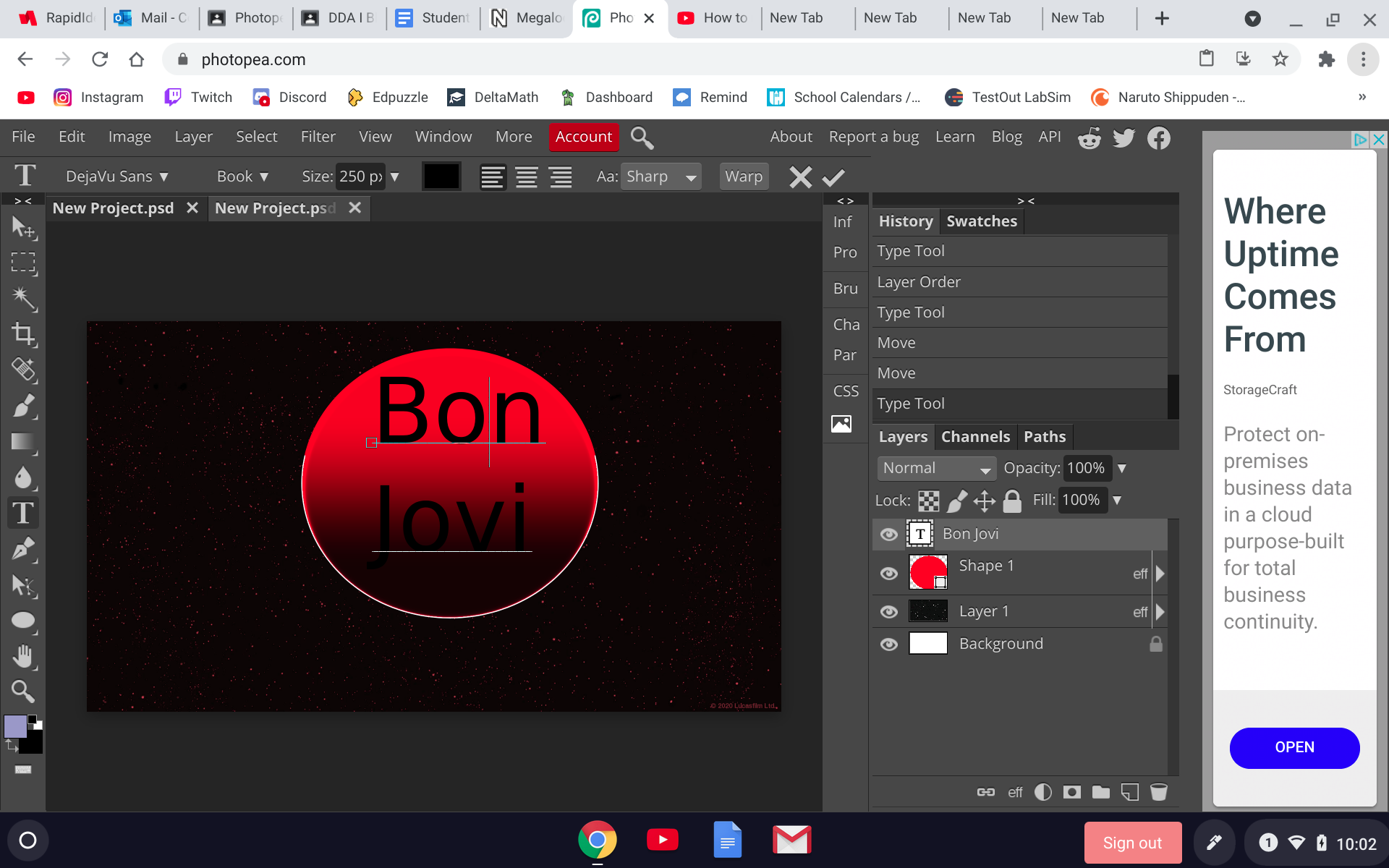Click the Sign out button
Image resolution: width=1389 pixels, height=868 pixels.
tap(1132, 843)
